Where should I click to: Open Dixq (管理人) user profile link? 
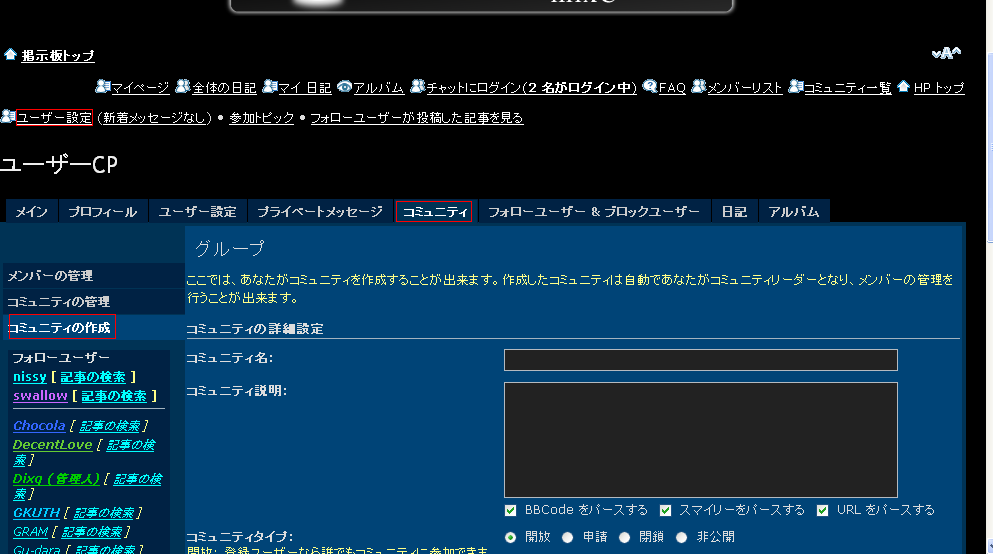tap(56, 479)
